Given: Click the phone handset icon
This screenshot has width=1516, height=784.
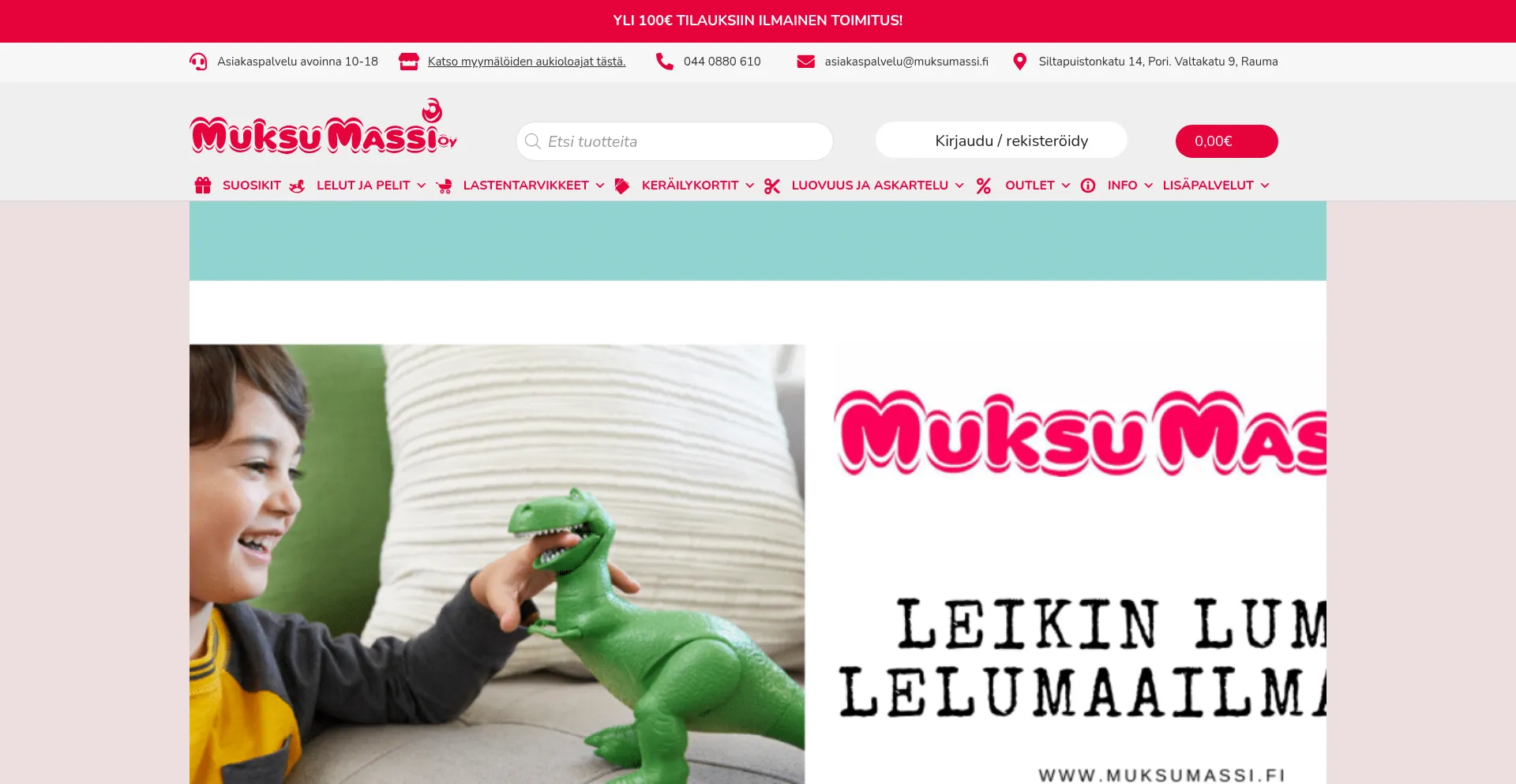Looking at the screenshot, I should click(665, 62).
